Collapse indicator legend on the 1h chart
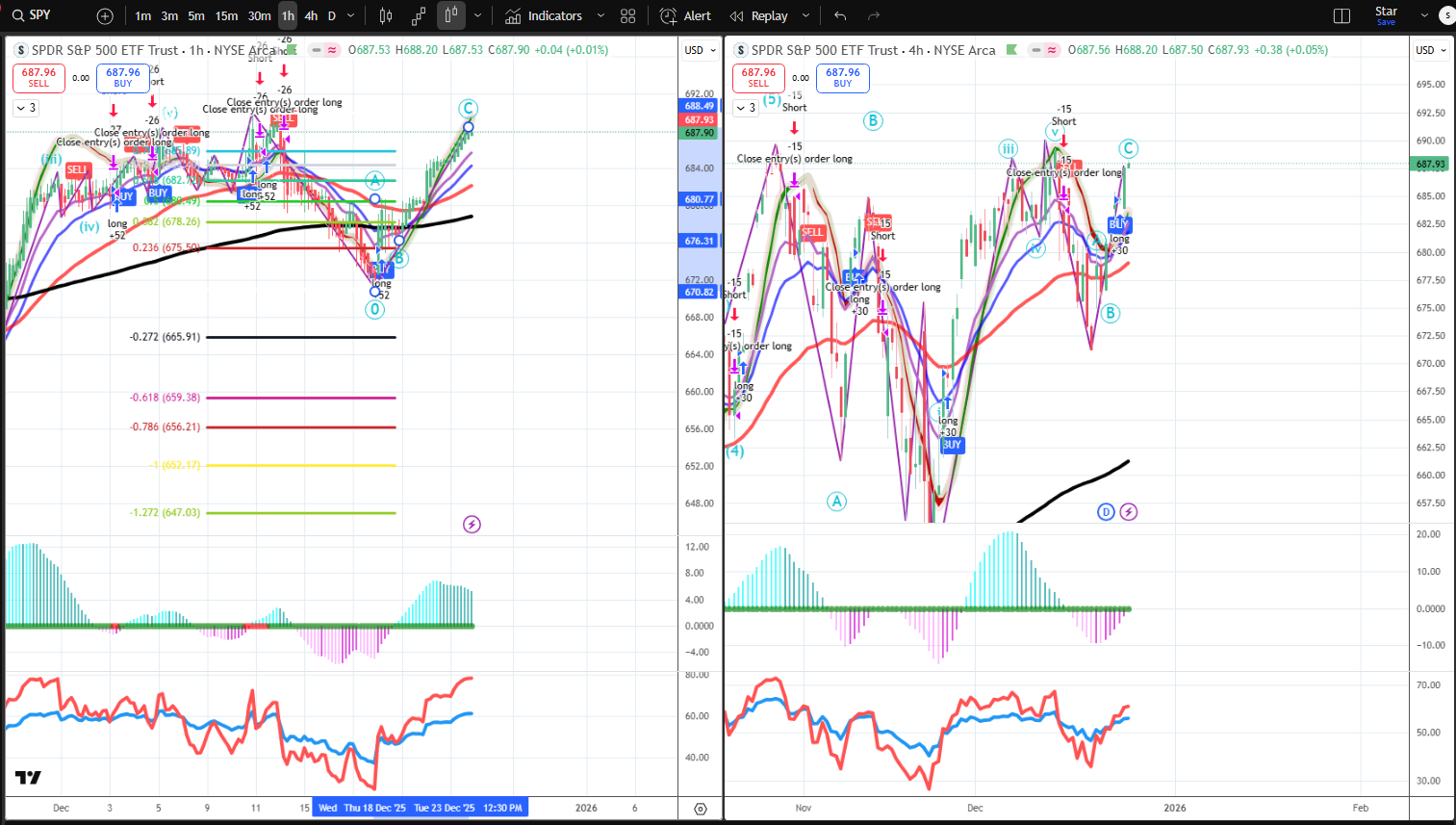The image size is (1456, 825). click(26, 108)
